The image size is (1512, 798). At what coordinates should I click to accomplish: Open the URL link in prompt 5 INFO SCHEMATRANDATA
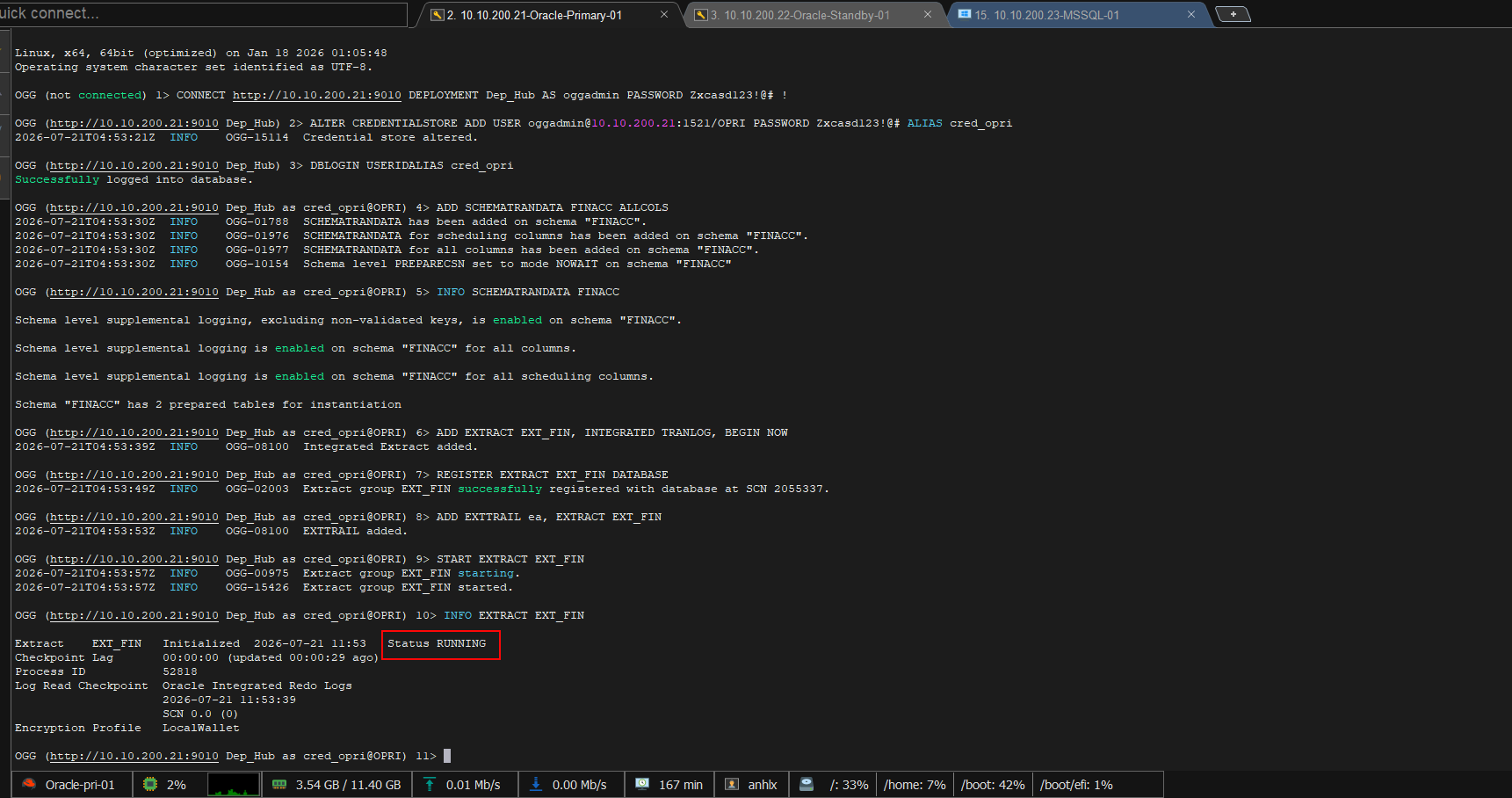pyautogui.click(x=134, y=292)
